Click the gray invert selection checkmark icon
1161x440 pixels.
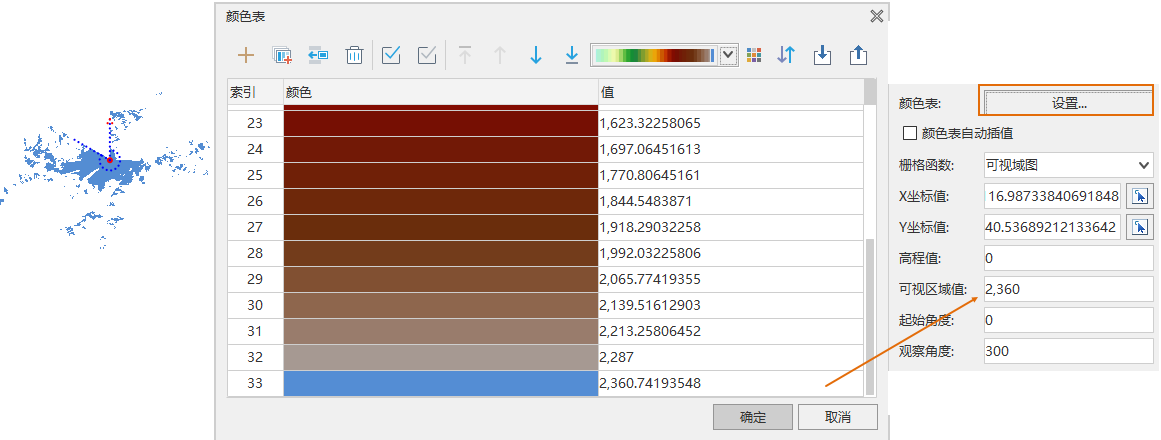point(427,56)
